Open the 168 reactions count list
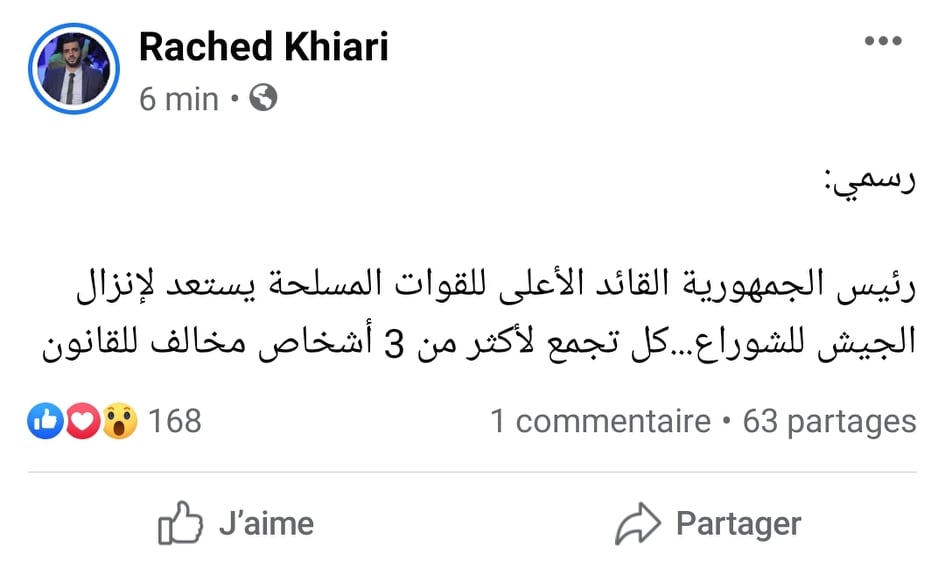The image size is (945, 574). 175,422
